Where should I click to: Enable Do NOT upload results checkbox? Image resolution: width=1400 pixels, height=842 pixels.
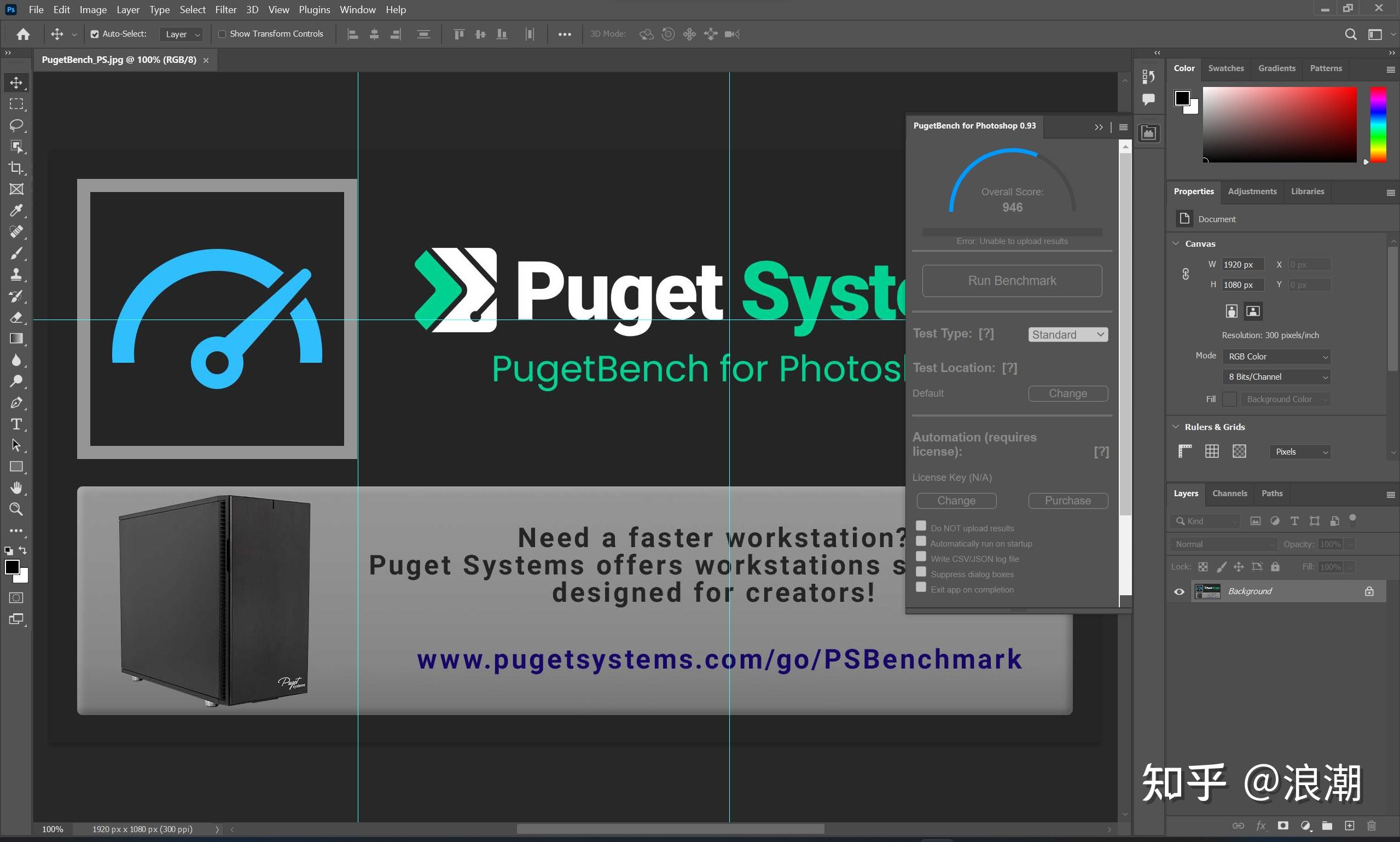pyautogui.click(x=921, y=526)
